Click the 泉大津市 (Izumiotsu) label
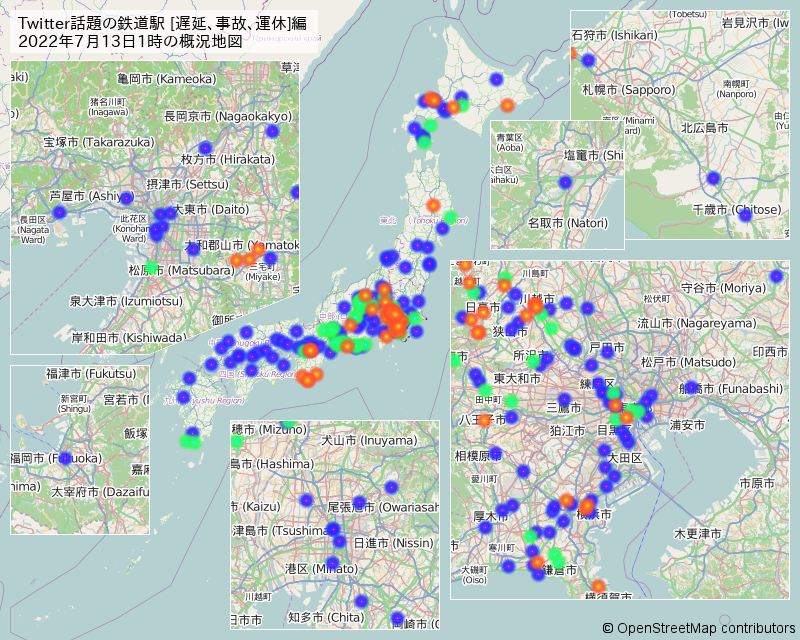Image resolution: width=800 pixels, height=640 pixels. pos(126,301)
